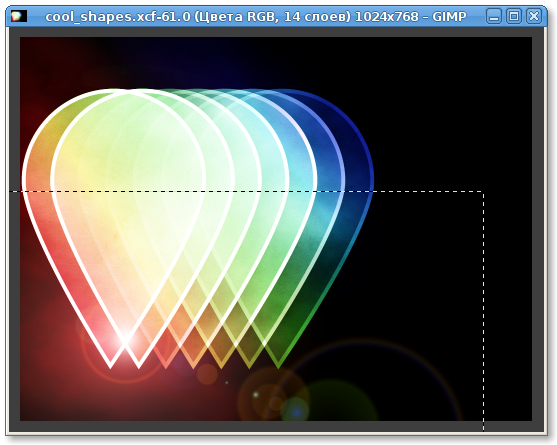Click the bright white lens flare highlight
Viewport: 557px width, 445px height.
click(x=125, y=338)
